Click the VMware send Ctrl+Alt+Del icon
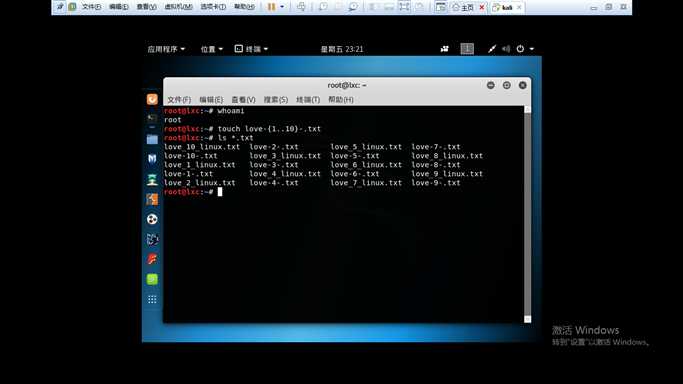683x384 pixels. (x=301, y=7)
